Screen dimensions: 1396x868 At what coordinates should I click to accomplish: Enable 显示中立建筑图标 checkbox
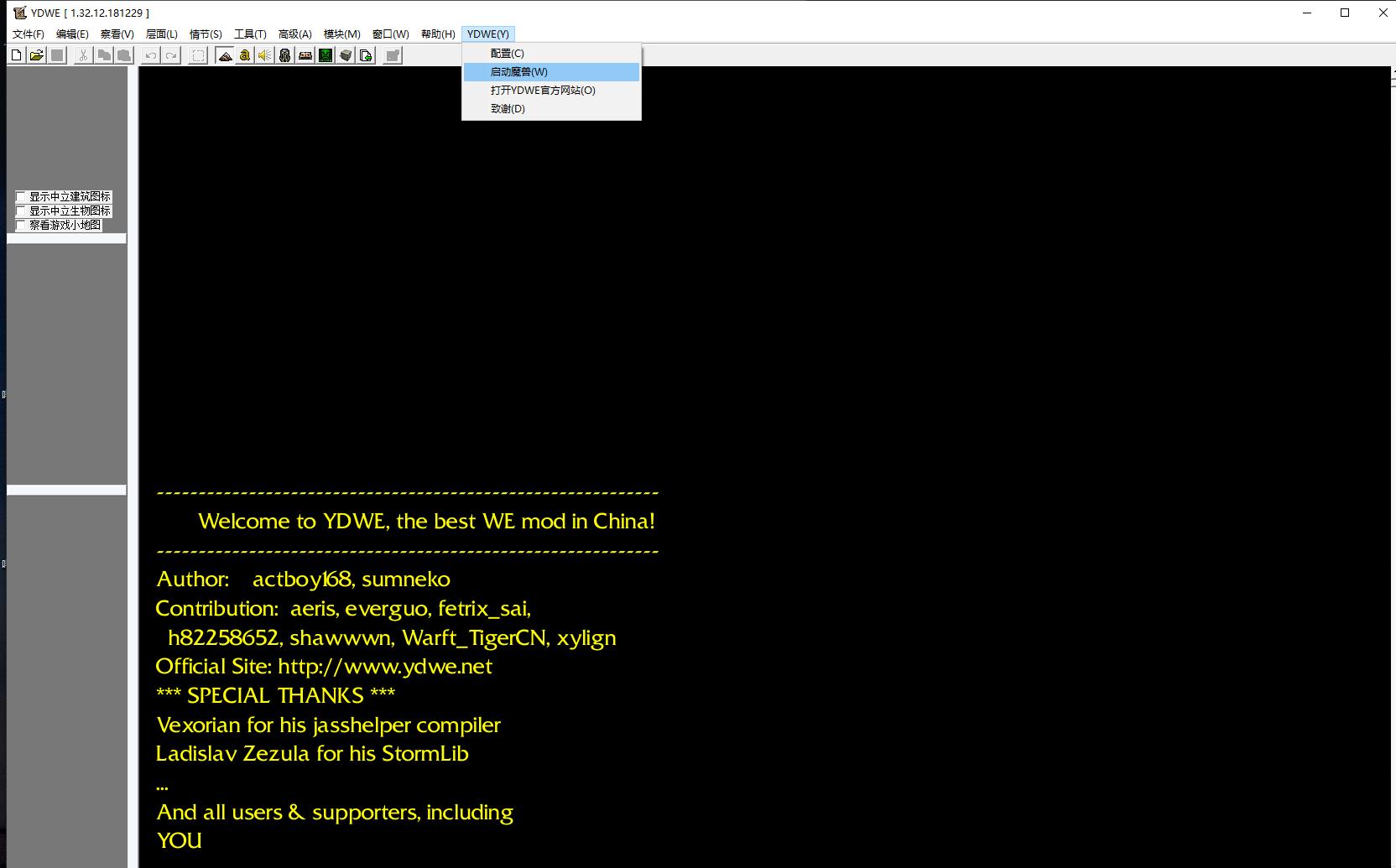(21, 197)
